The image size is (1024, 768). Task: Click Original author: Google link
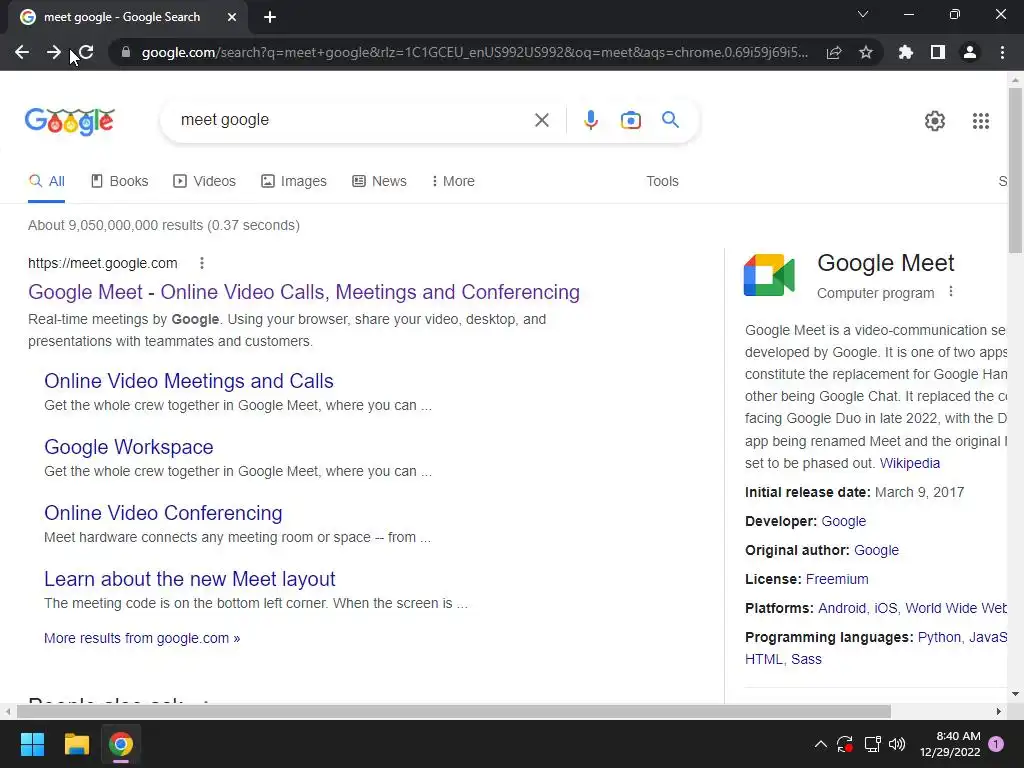click(x=876, y=550)
